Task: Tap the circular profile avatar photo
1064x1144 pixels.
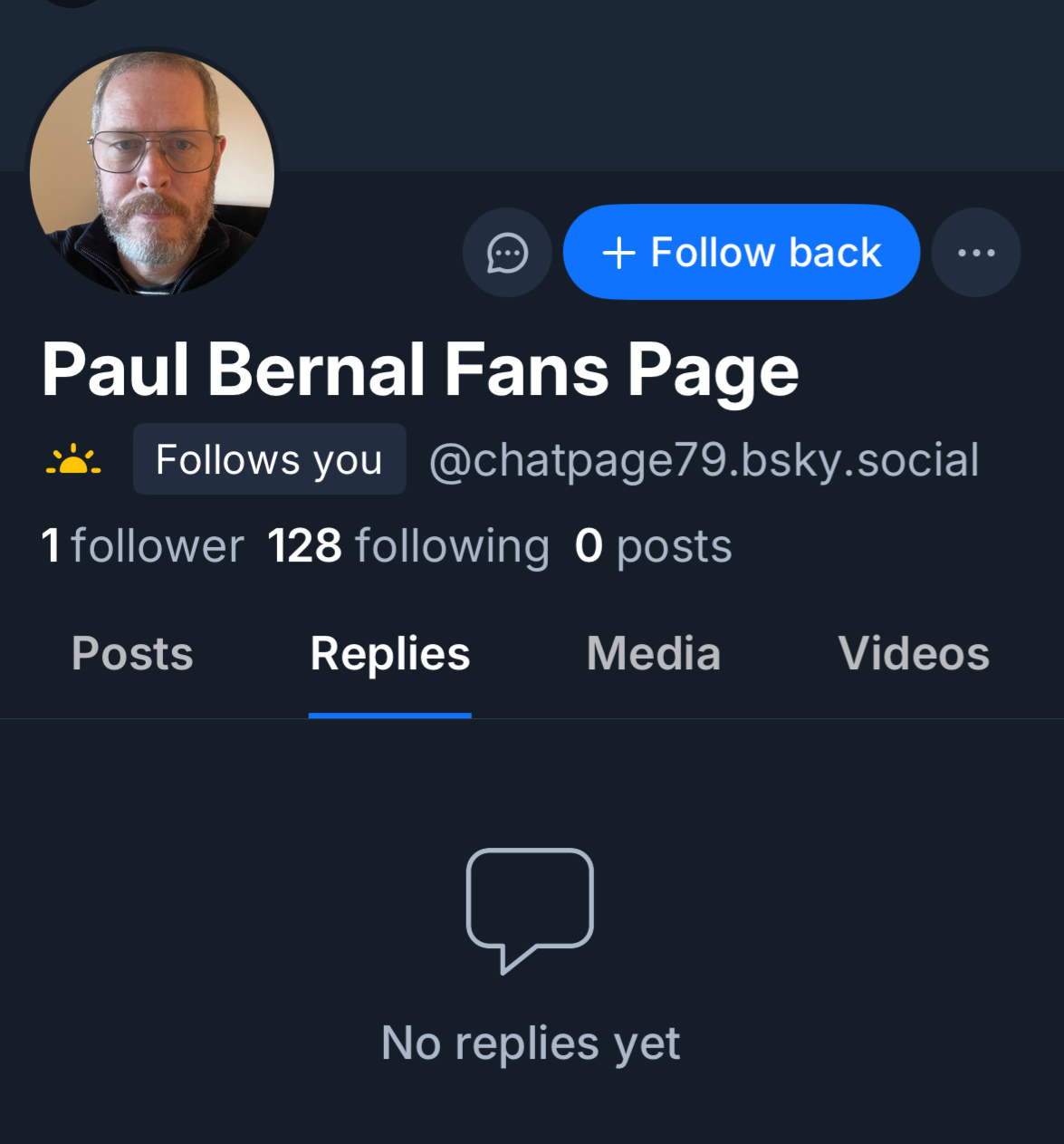Action: (x=152, y=173)
